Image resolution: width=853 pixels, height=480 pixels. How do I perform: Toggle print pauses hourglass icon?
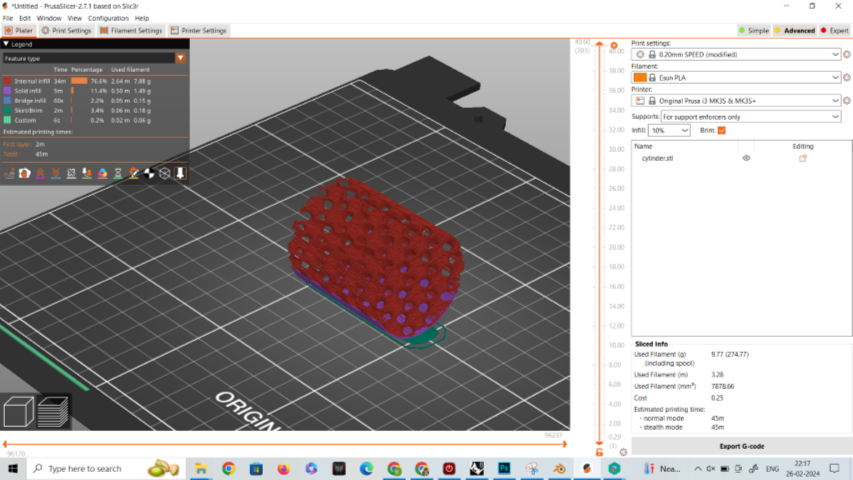118,173
